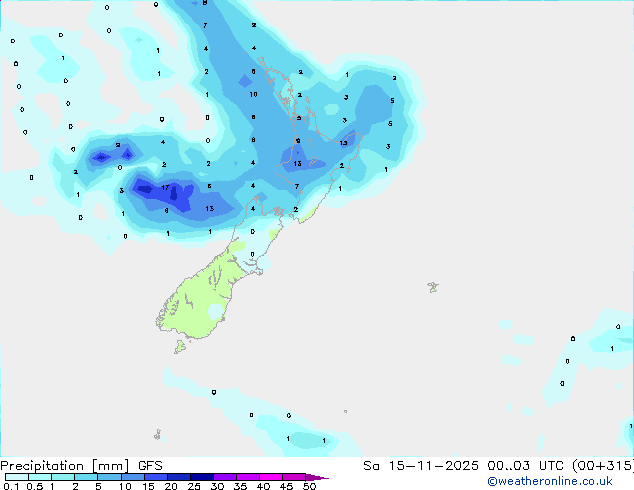Click the 0.5–1 mm legend color box
Viewport: 634px width, 490px height.
pyautogui.click(x=40, y=477)
